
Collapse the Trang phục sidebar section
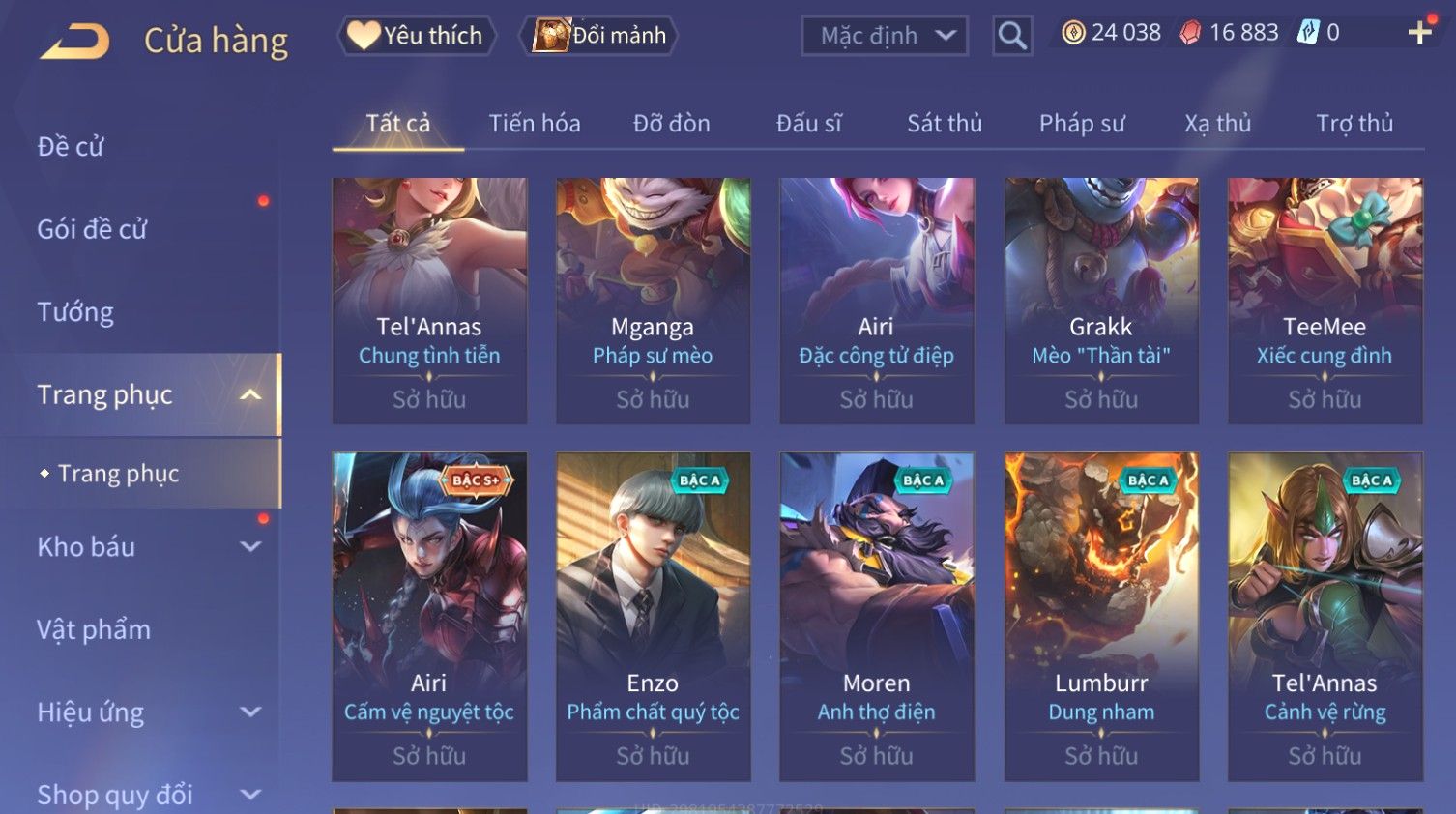point(250,394)
